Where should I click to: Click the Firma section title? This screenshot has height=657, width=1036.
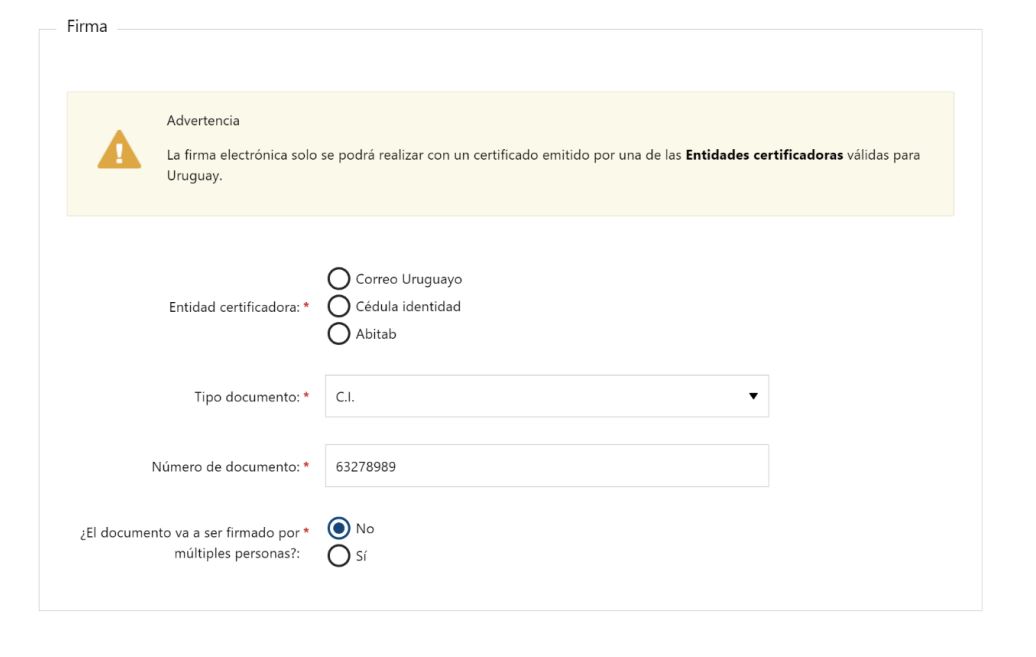point(87,26)
